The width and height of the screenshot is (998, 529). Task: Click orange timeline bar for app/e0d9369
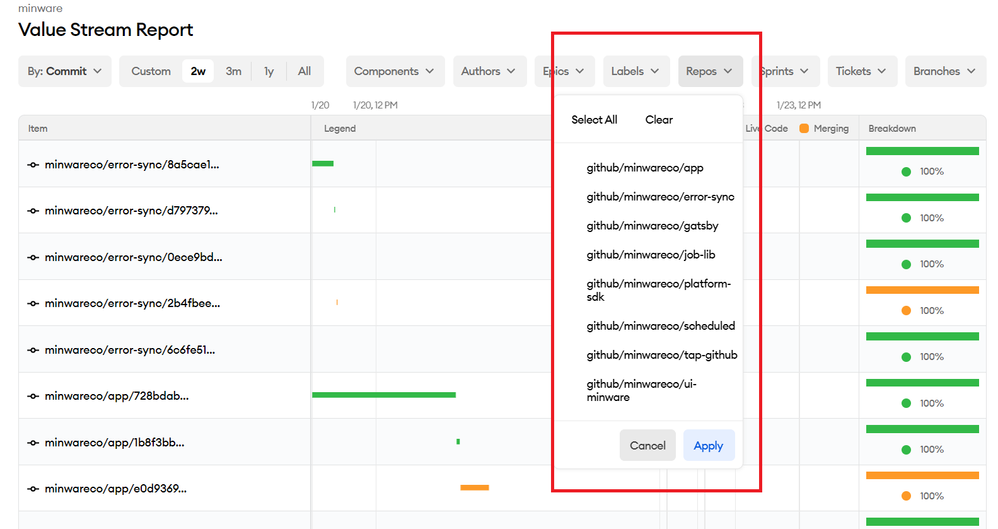[x=475, y=488]
